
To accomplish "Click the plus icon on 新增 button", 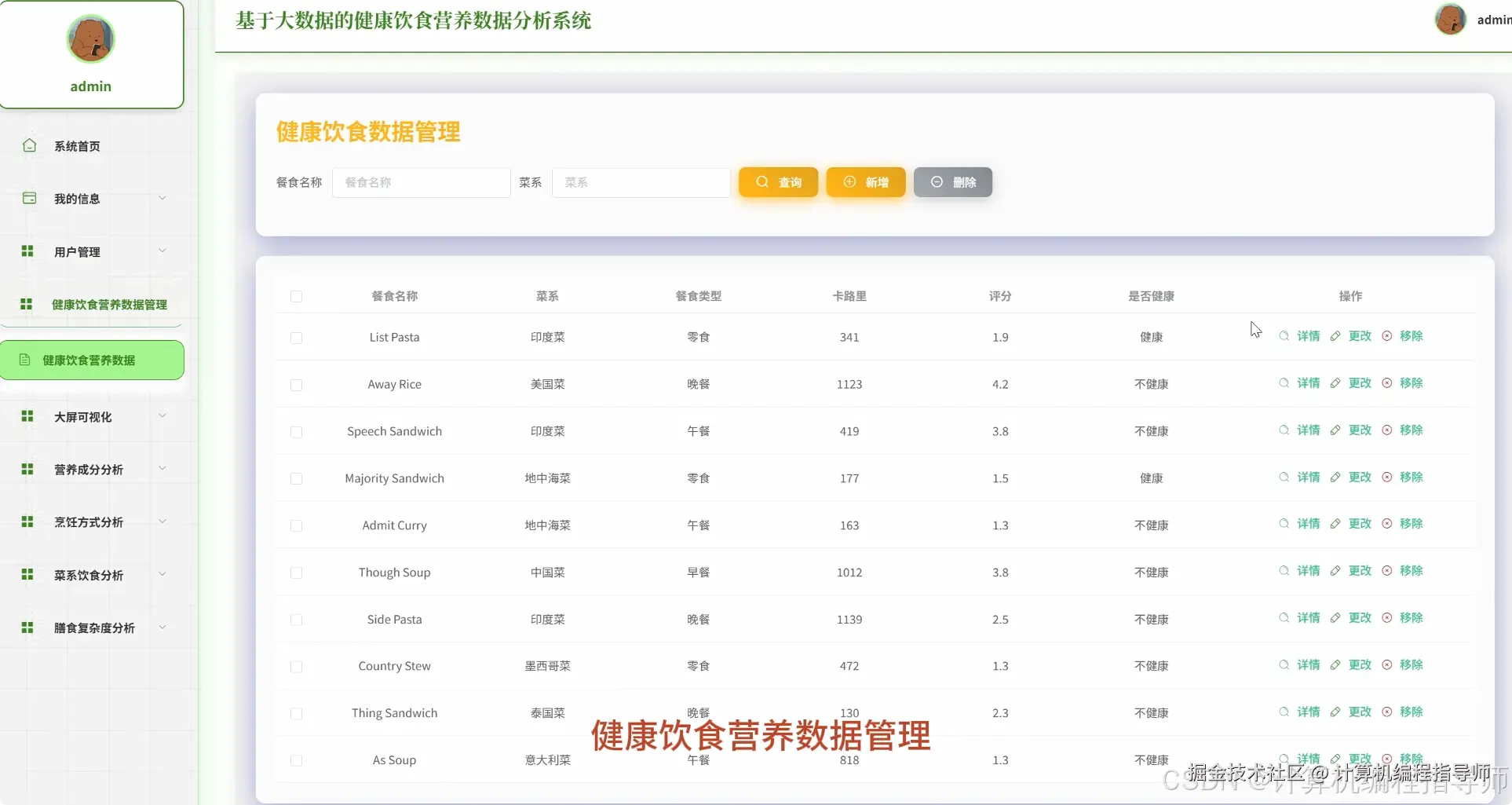I will click(849, 181).
